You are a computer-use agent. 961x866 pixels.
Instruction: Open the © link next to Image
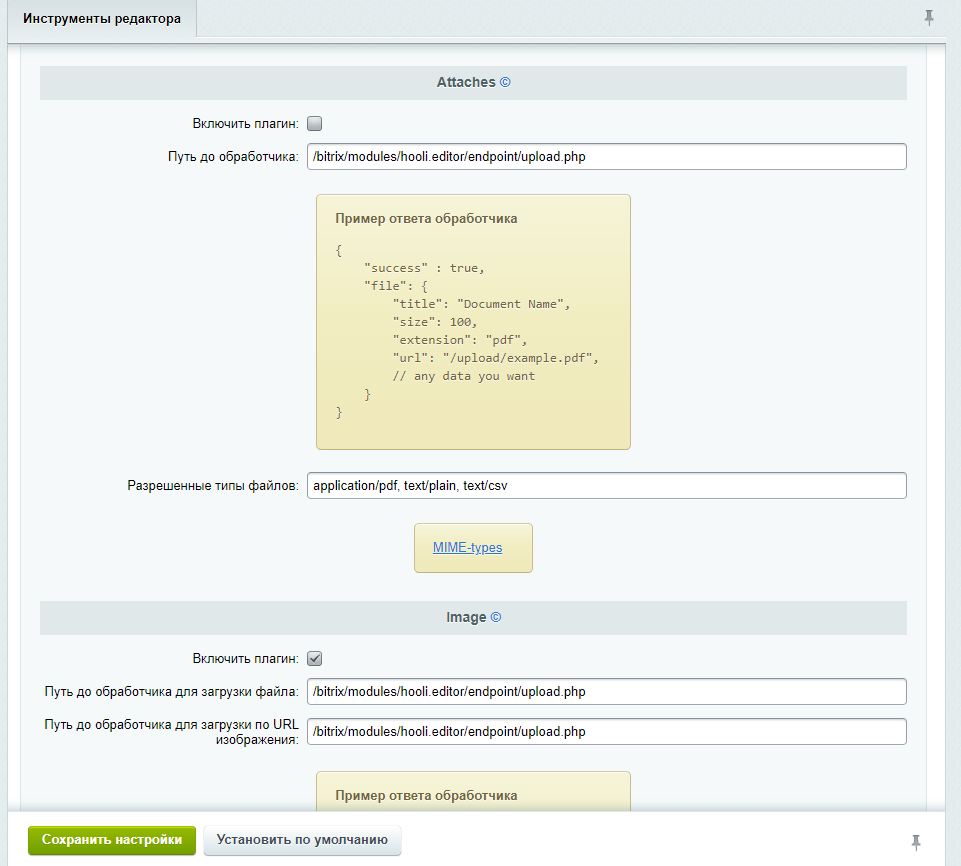pyautogui.click(x=496, y=618)
